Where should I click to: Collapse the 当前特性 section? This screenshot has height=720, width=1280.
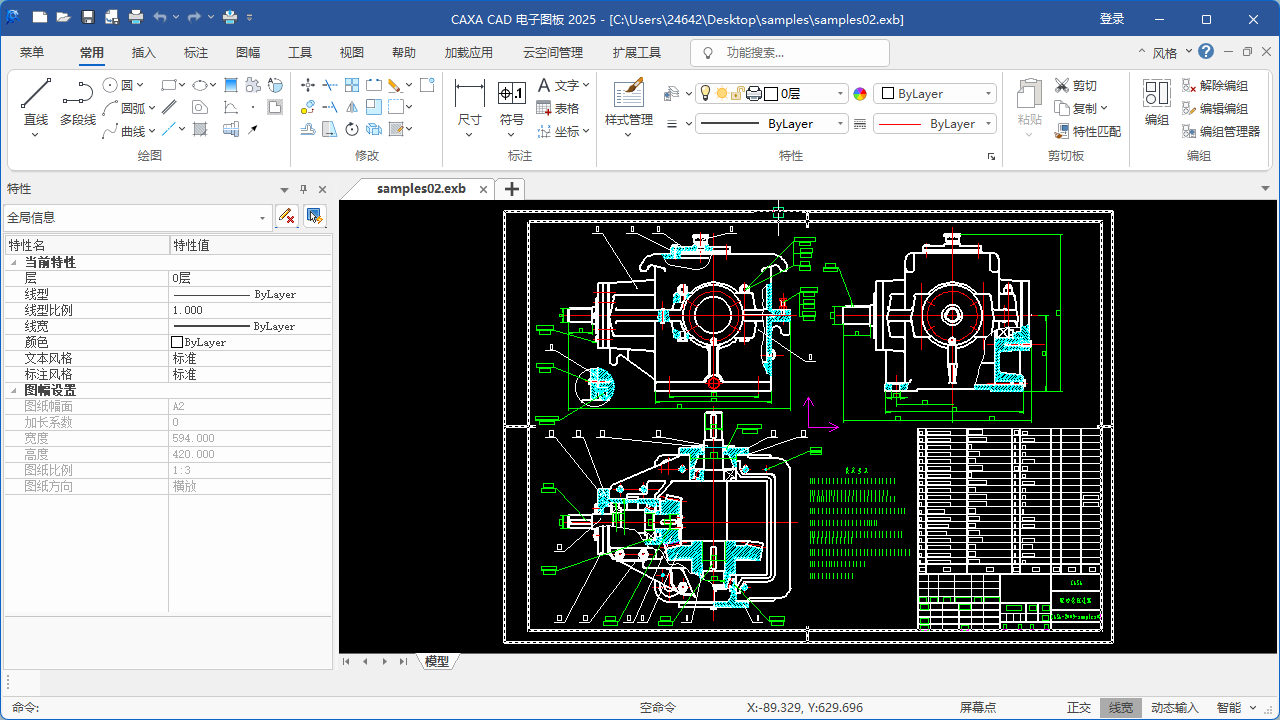point(14,263)
